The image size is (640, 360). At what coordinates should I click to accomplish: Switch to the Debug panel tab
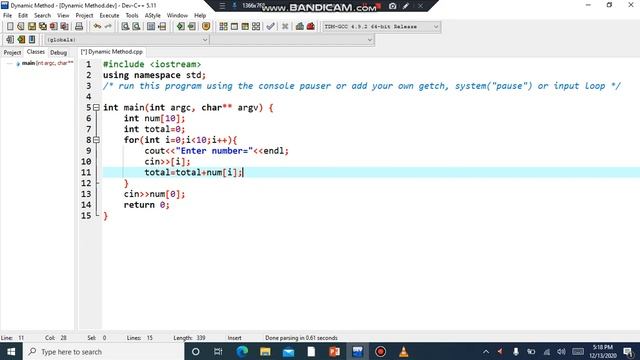(58, 52)
